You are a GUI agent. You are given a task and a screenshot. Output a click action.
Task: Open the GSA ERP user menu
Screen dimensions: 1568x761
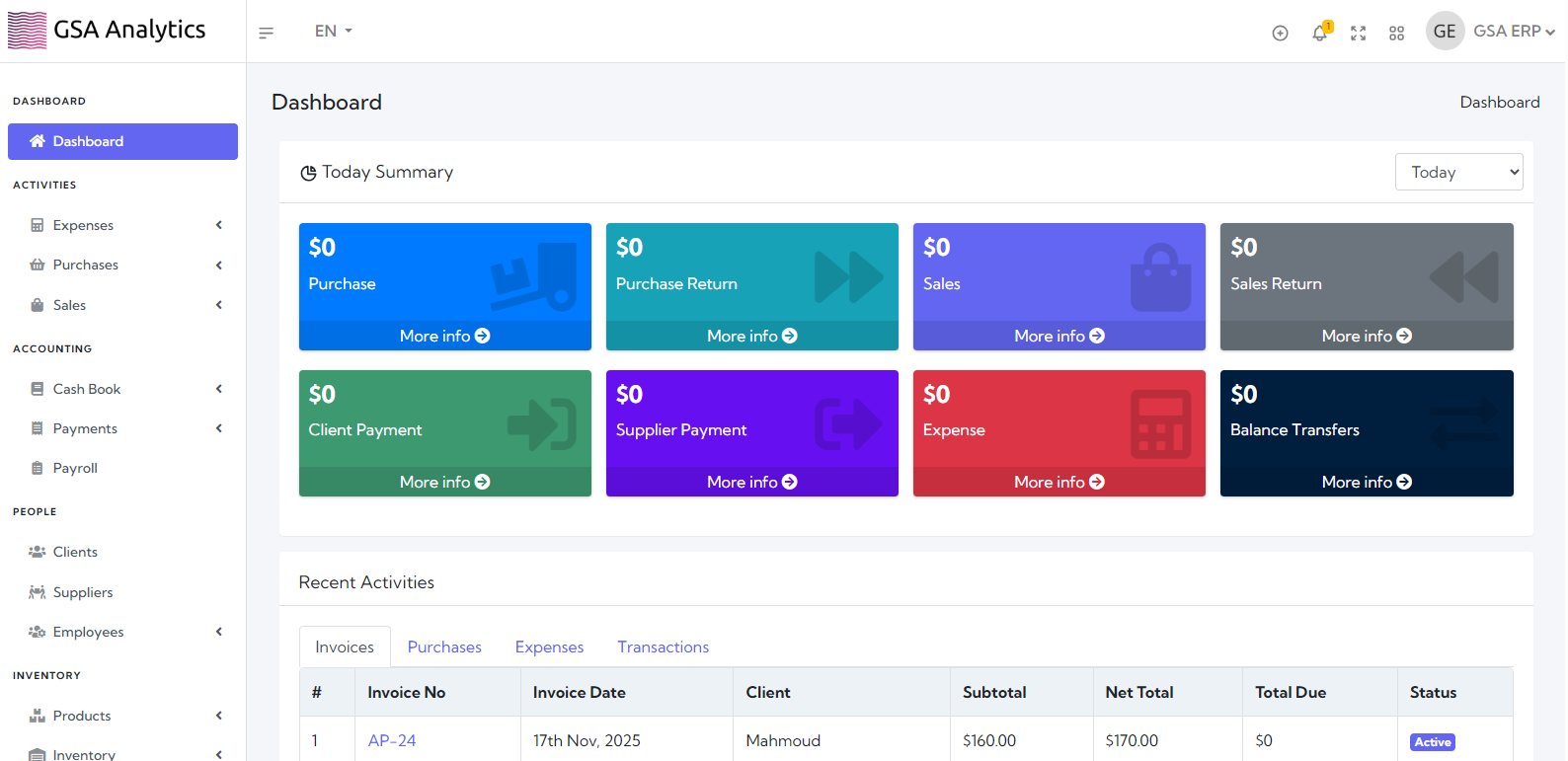(1514, 32)
